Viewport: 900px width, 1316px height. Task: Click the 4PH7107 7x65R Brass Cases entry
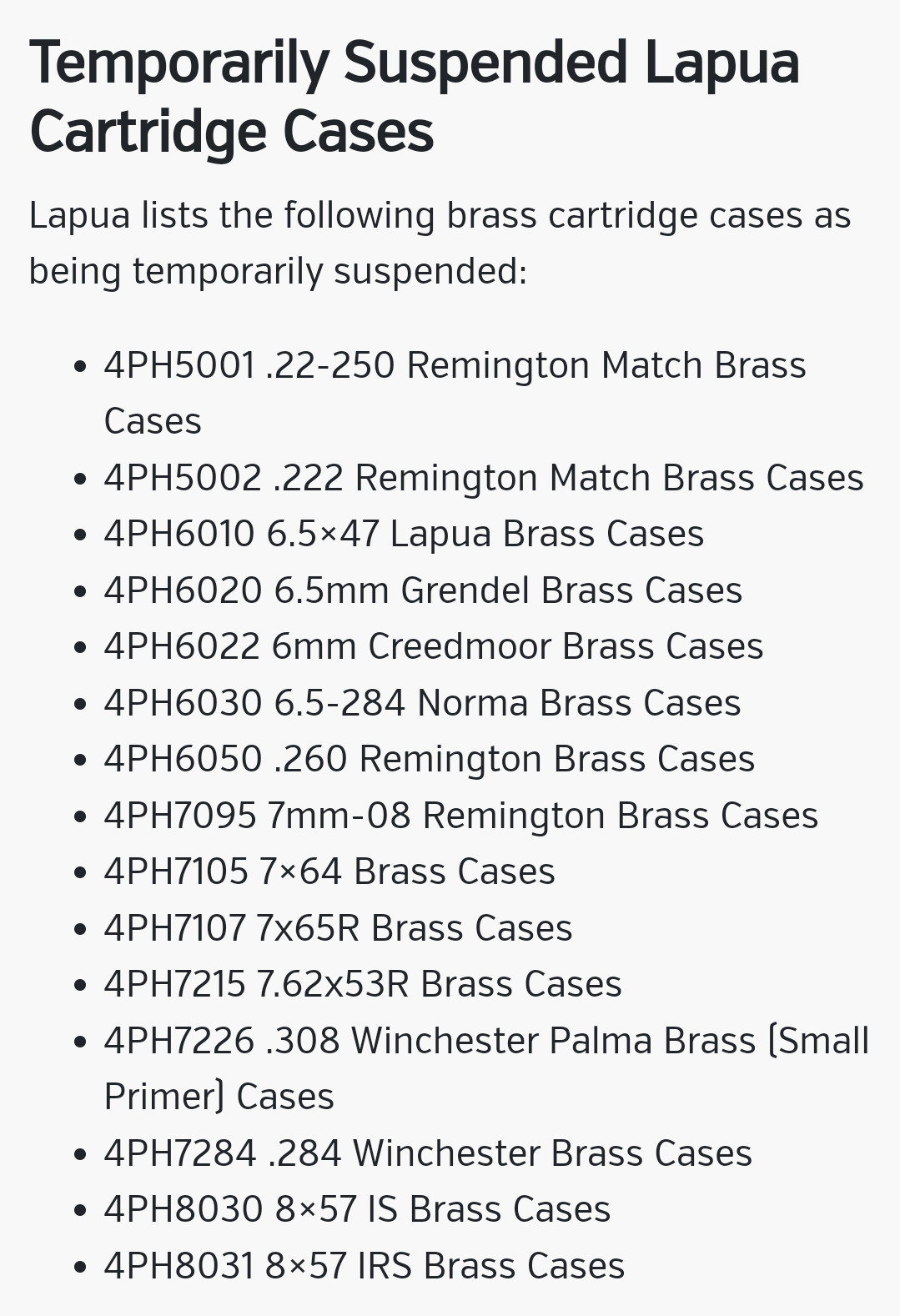pos(338,928)
